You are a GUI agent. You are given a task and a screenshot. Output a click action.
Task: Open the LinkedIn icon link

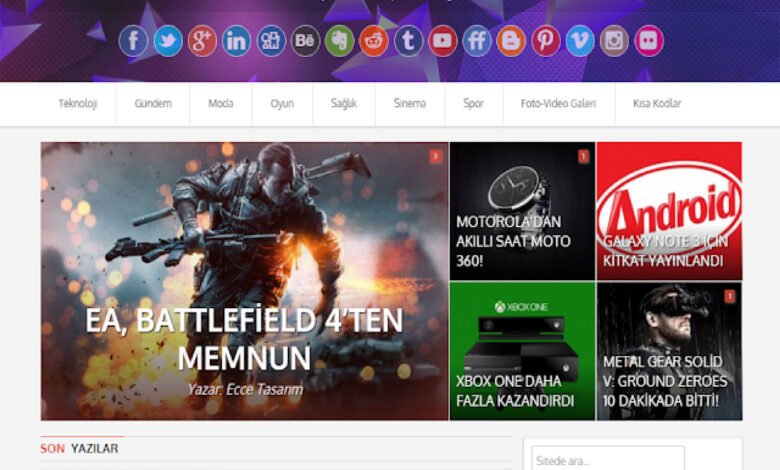click(236, 41)
